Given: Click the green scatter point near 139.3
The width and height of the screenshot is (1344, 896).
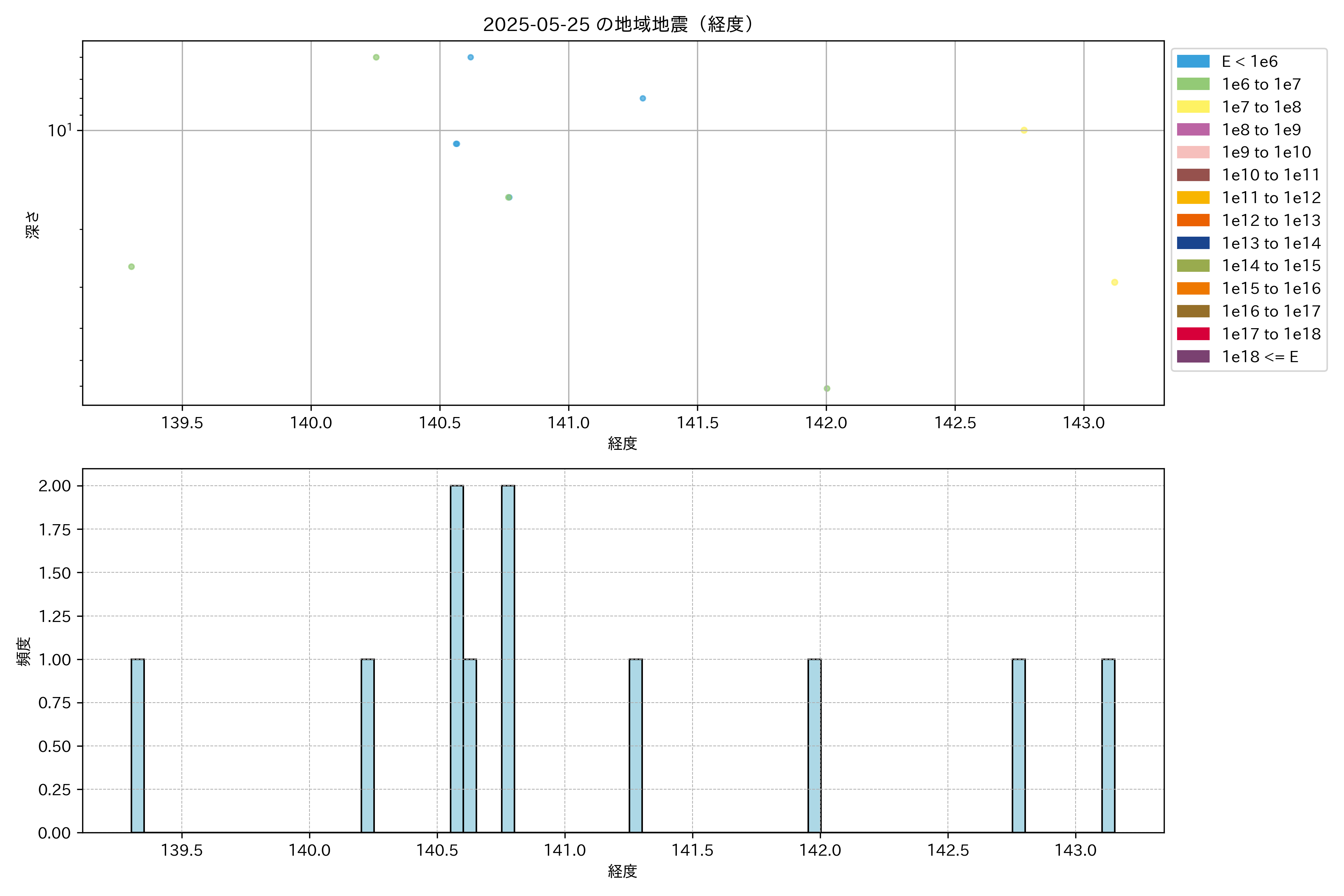Looking at the screenshot, I should point(131,267).
